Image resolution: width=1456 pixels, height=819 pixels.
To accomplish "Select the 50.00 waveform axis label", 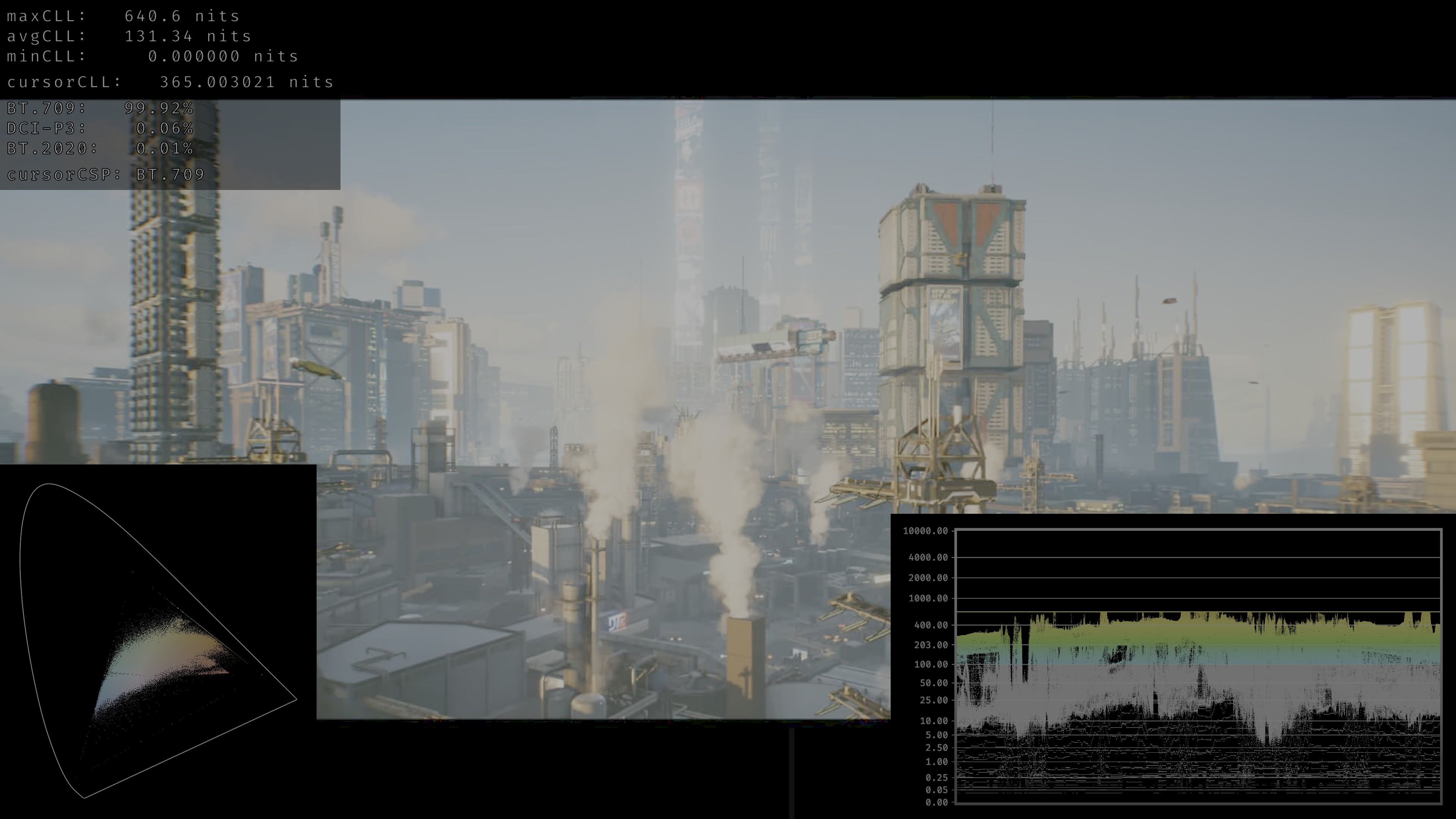I will click(x=934, y=683).
